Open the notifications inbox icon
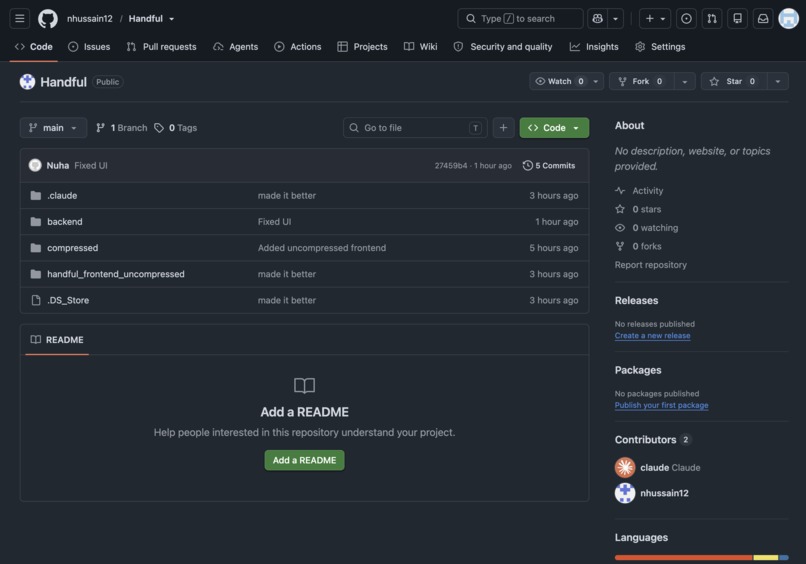Viewport: 806px width, 564px height. point(763,19)
